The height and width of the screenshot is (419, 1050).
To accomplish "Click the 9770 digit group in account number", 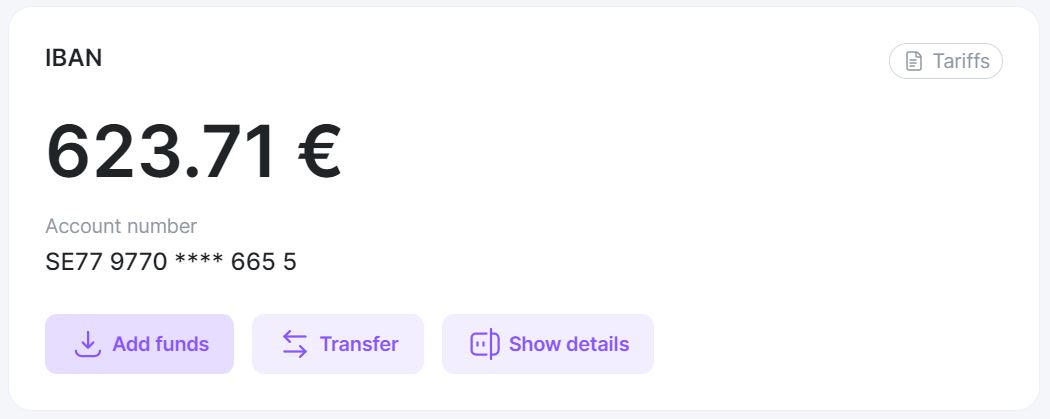I will (x=139, y=262).
